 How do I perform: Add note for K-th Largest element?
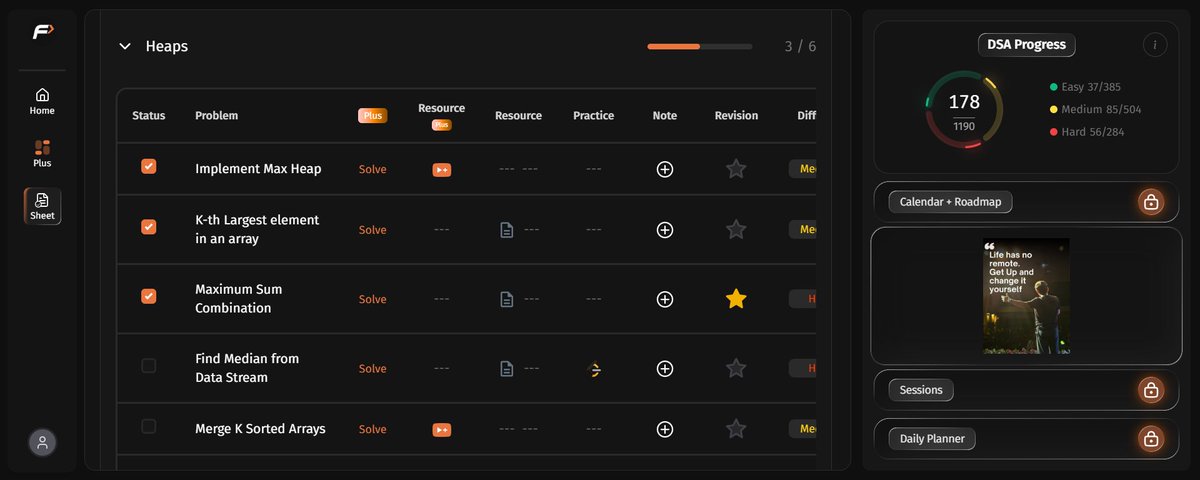click(664, 229)
